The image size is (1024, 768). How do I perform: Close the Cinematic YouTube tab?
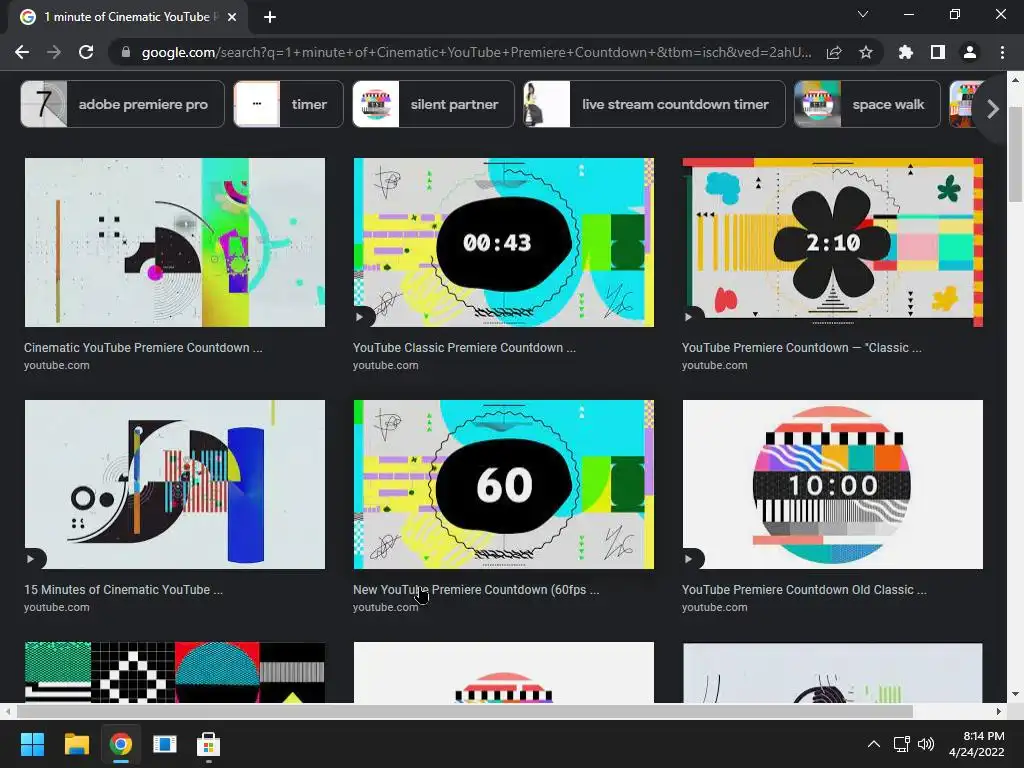click(x=232, y=17)
